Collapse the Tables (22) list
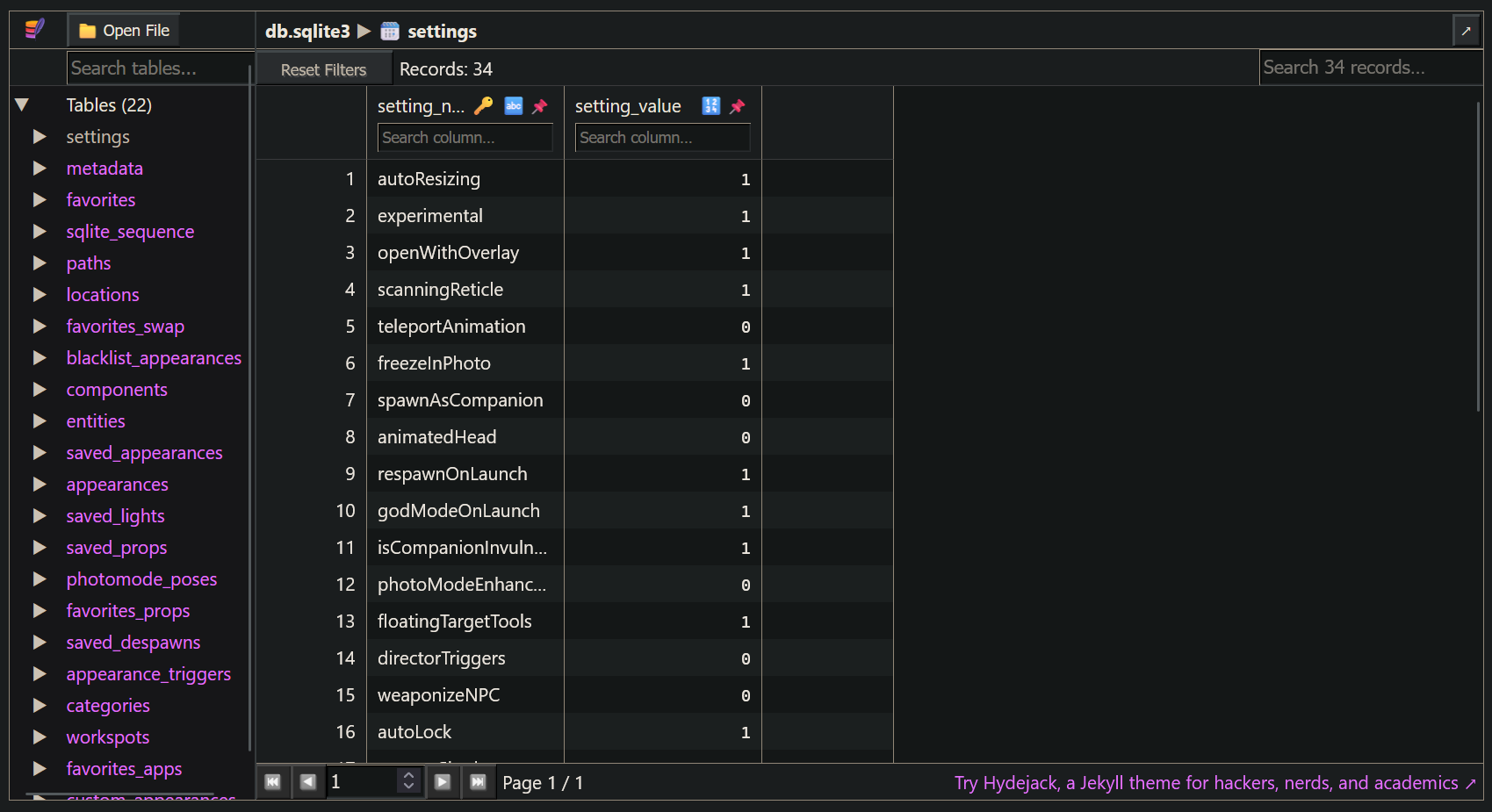Screen dimensions: 1492x812 tap(23, 105)
